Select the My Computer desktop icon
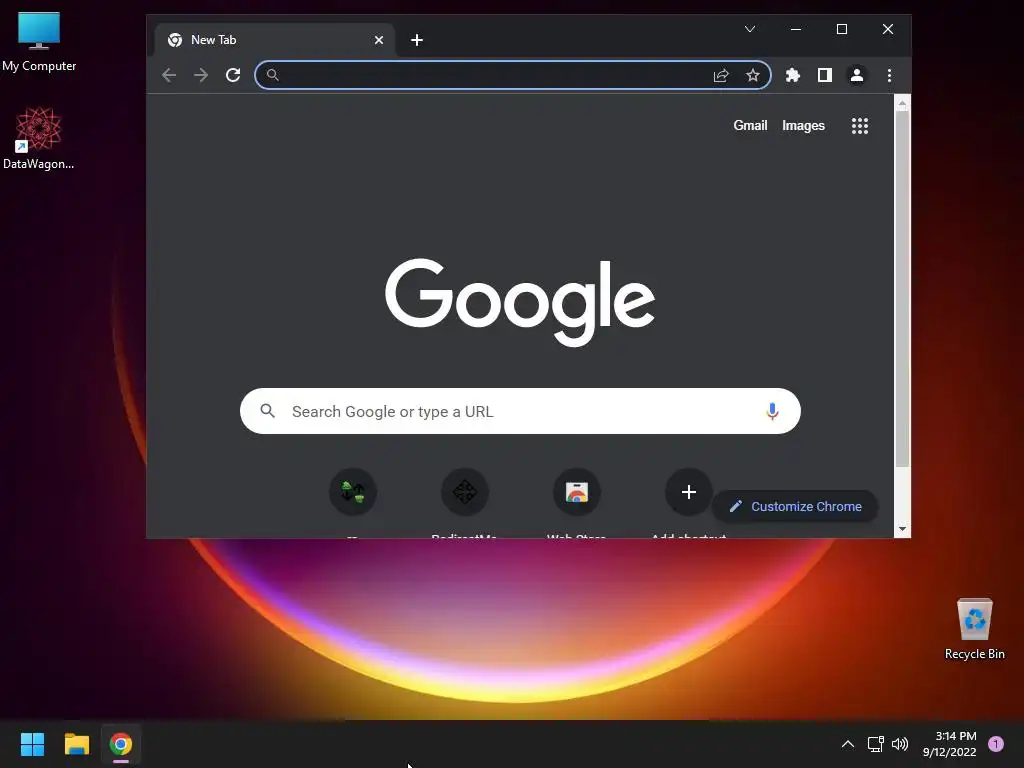Screen dimensions: 1024x768 (x=39, y=42)
